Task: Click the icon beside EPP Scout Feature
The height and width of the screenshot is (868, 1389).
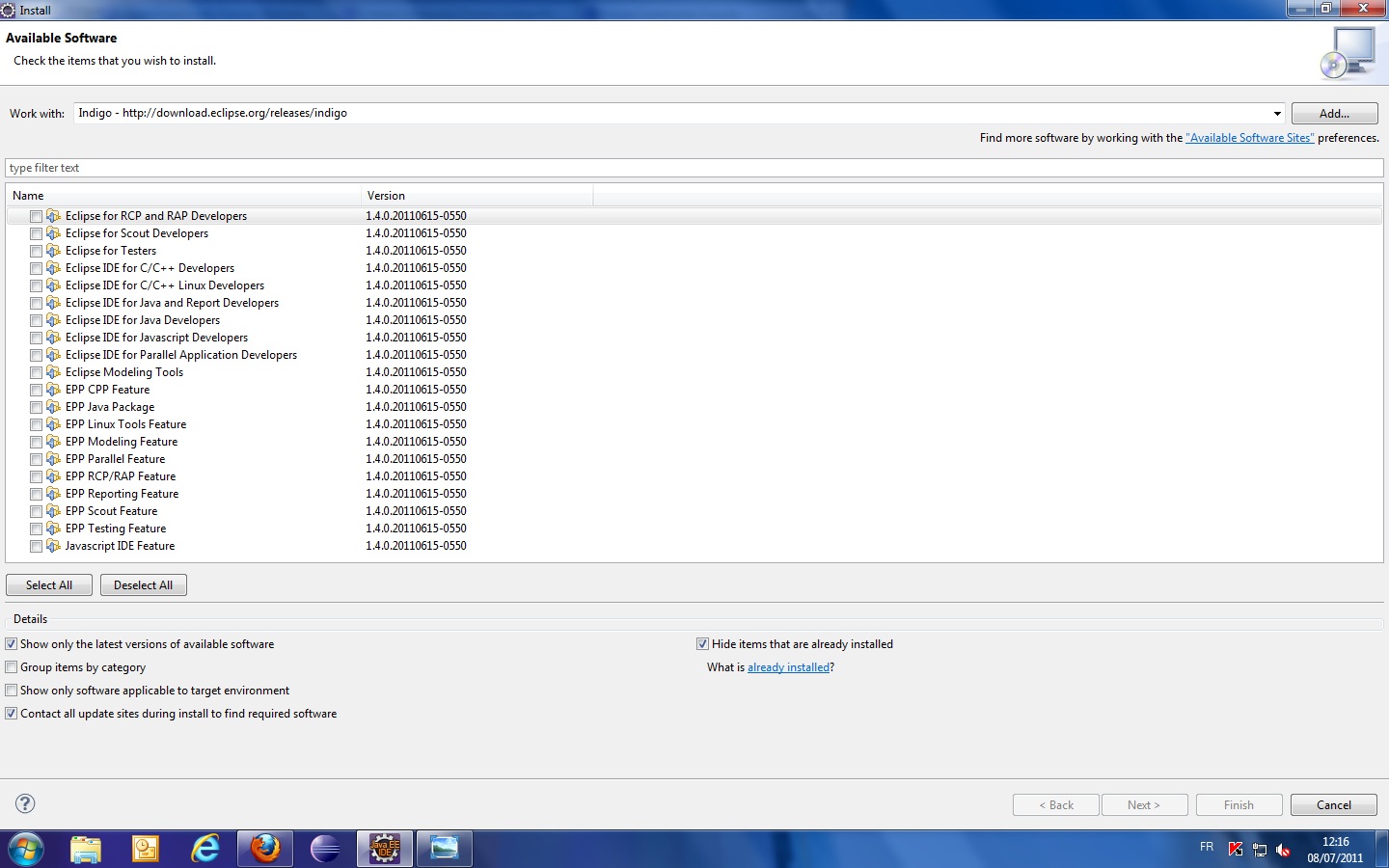Action: click(x=54, y=511)
